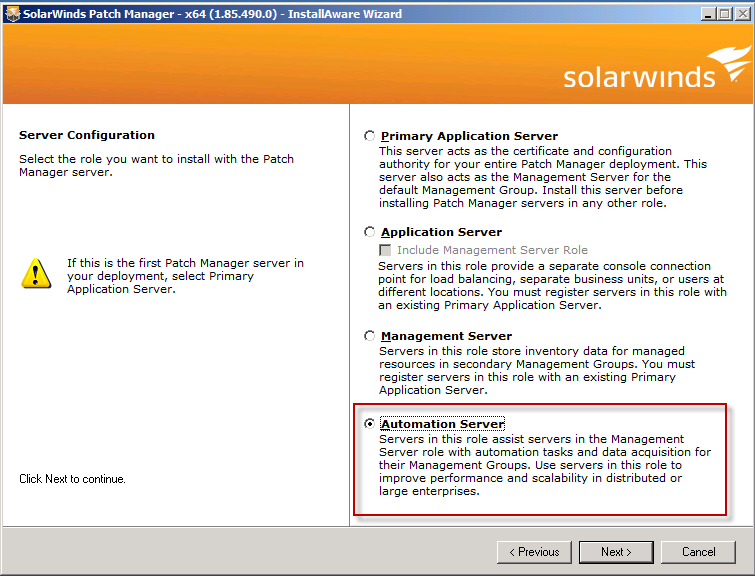Viewport: 755px width, 576px height.
Task: Click the installer icon in the title bar
Action: pos(12,14)
